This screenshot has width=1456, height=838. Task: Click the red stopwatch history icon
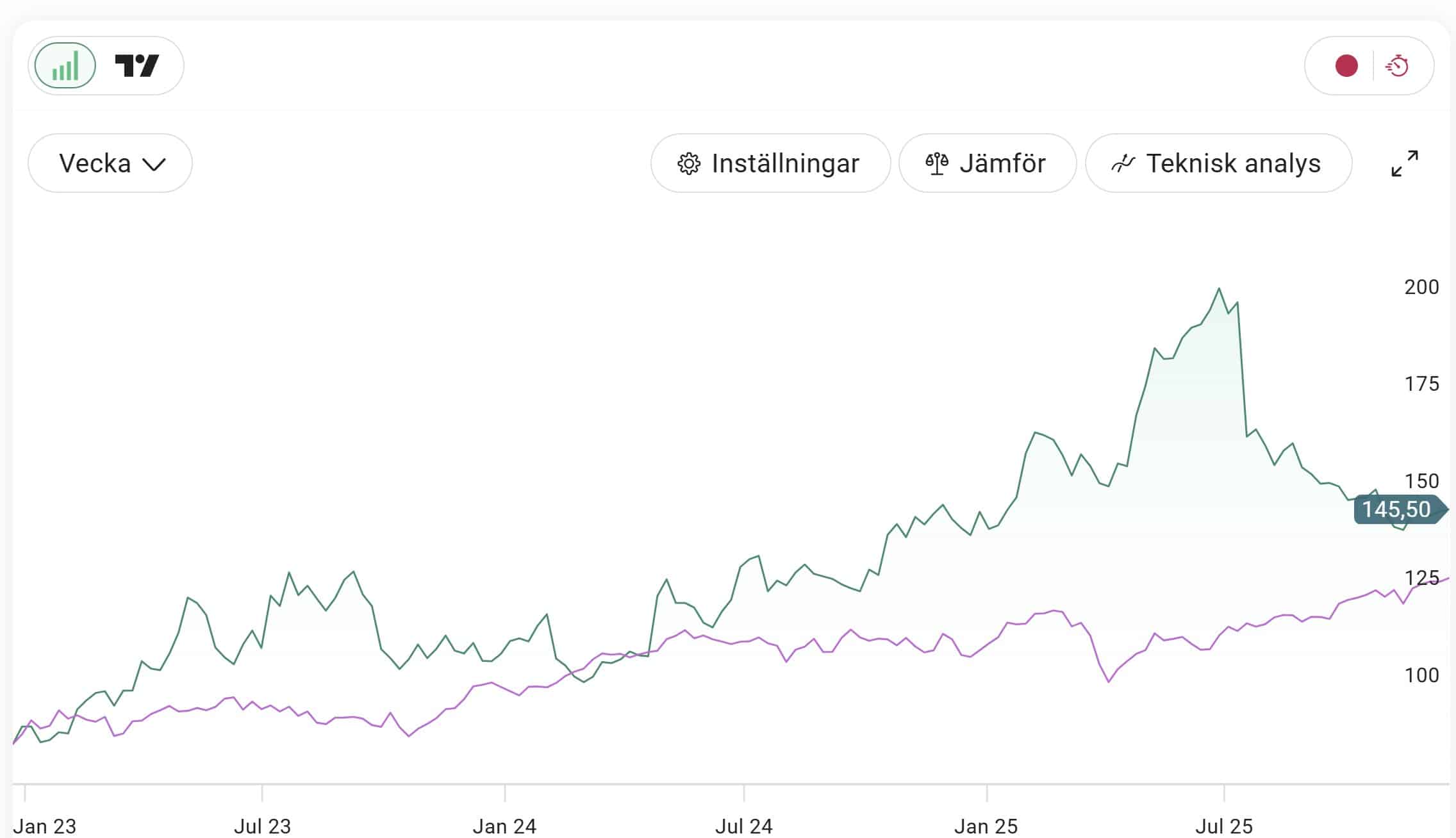(x=1397, y=65)
